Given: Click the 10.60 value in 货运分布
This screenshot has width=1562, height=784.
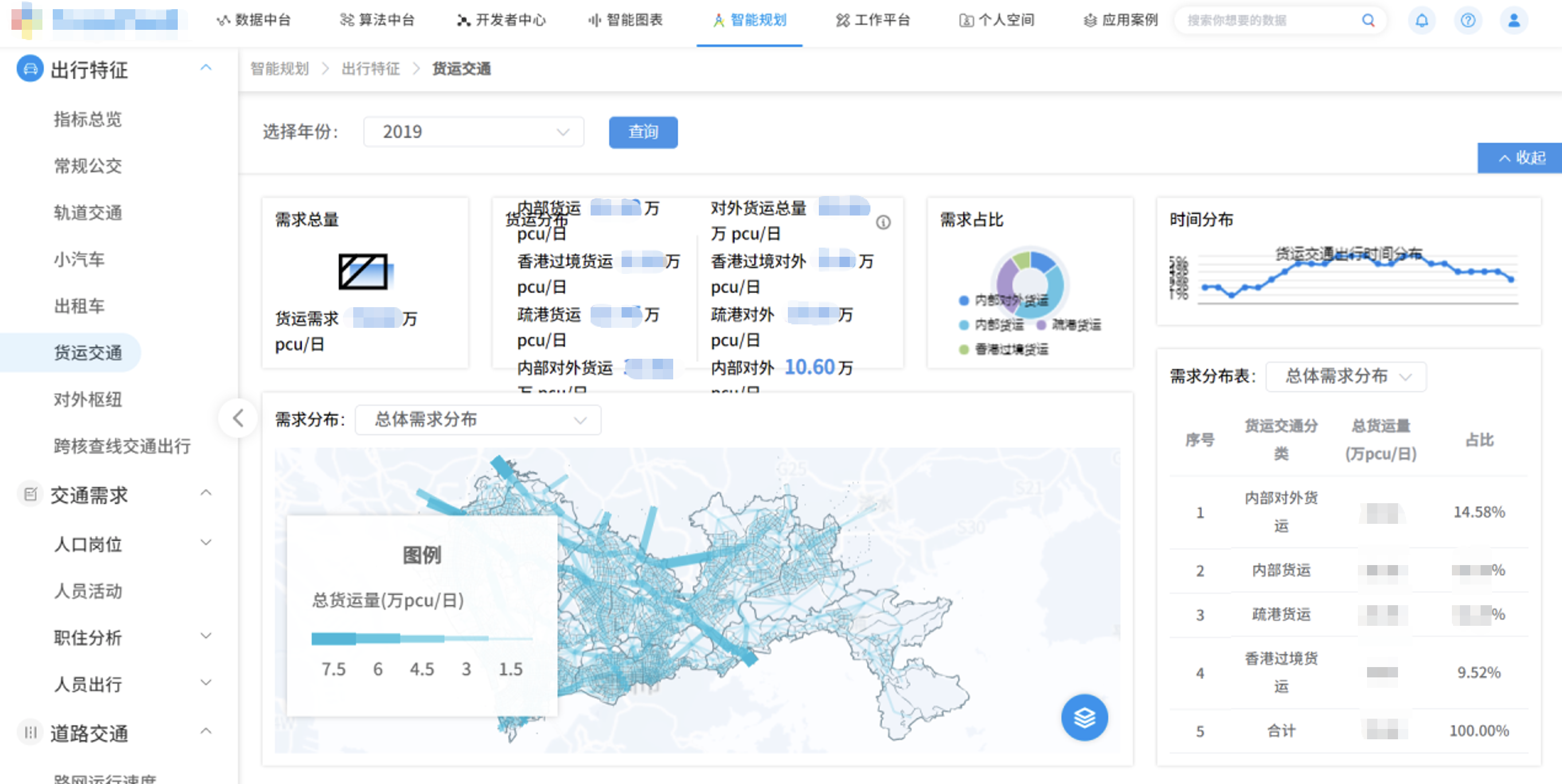Looking at the screenshot, I should coord(810,367).
